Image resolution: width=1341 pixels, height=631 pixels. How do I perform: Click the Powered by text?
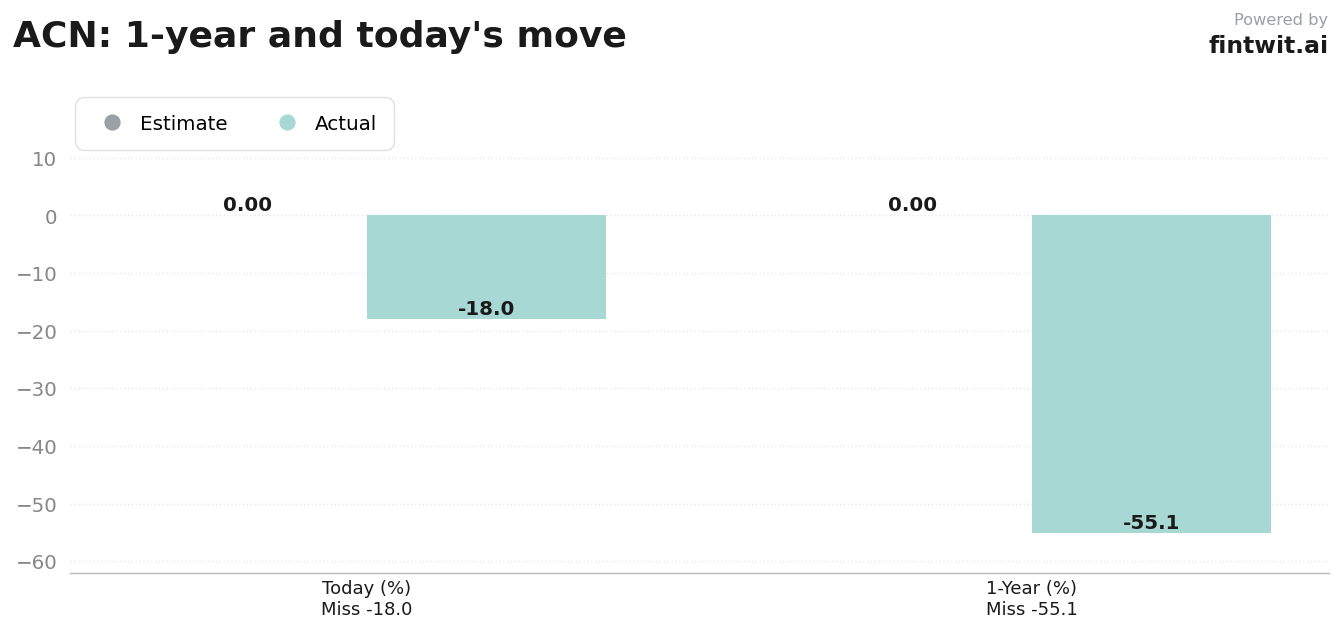pyautogui.click(x=1280, y=20)
